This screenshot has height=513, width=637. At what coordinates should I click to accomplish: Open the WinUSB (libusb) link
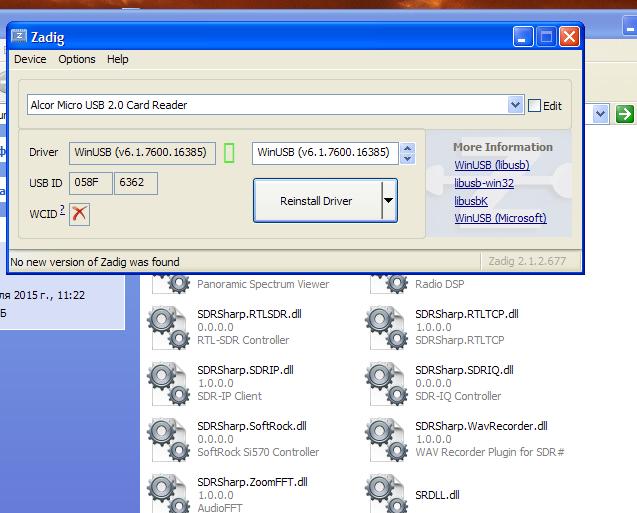(492, 165)
